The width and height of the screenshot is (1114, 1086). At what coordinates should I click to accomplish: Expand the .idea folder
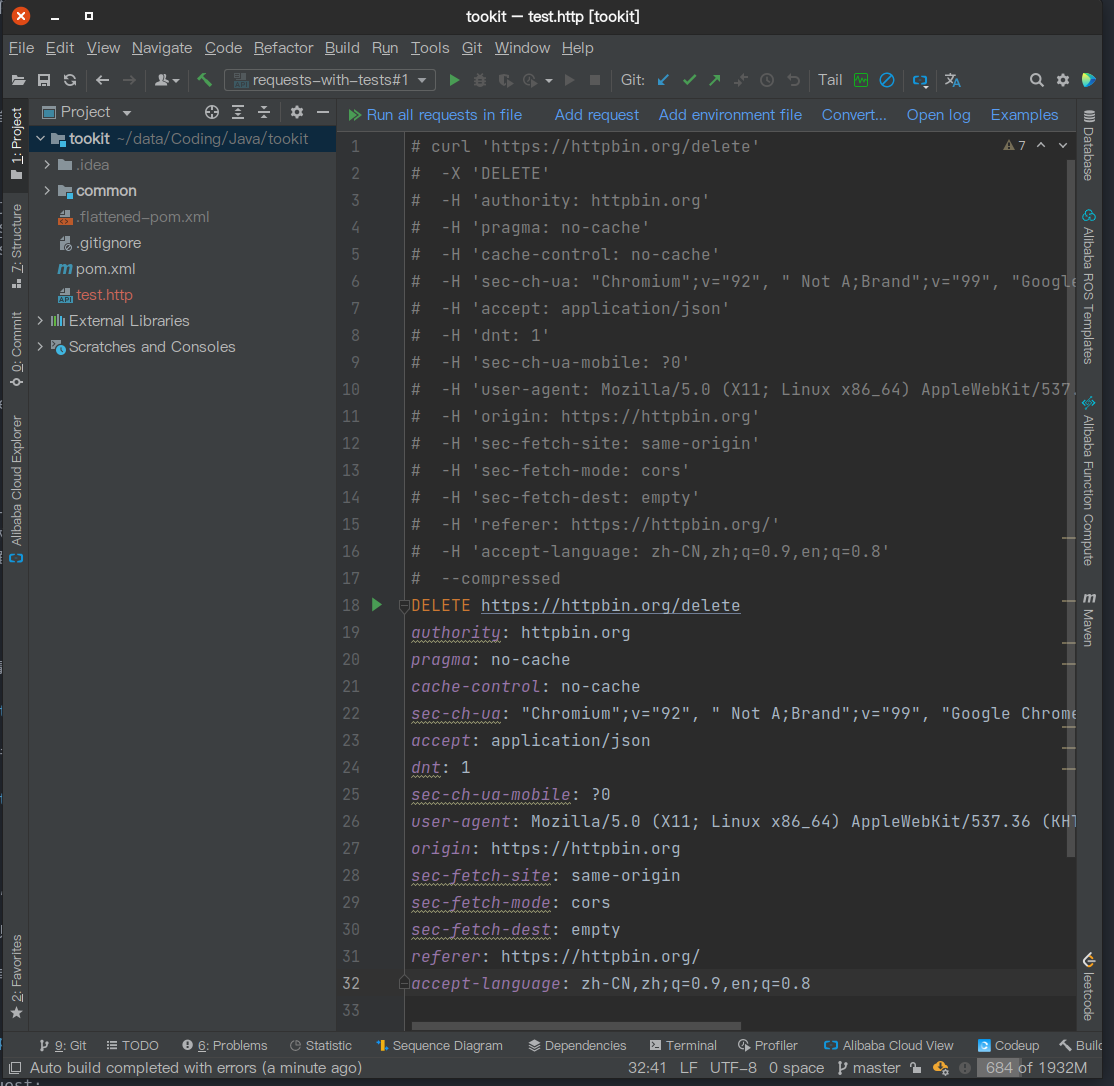pos(47,165)
